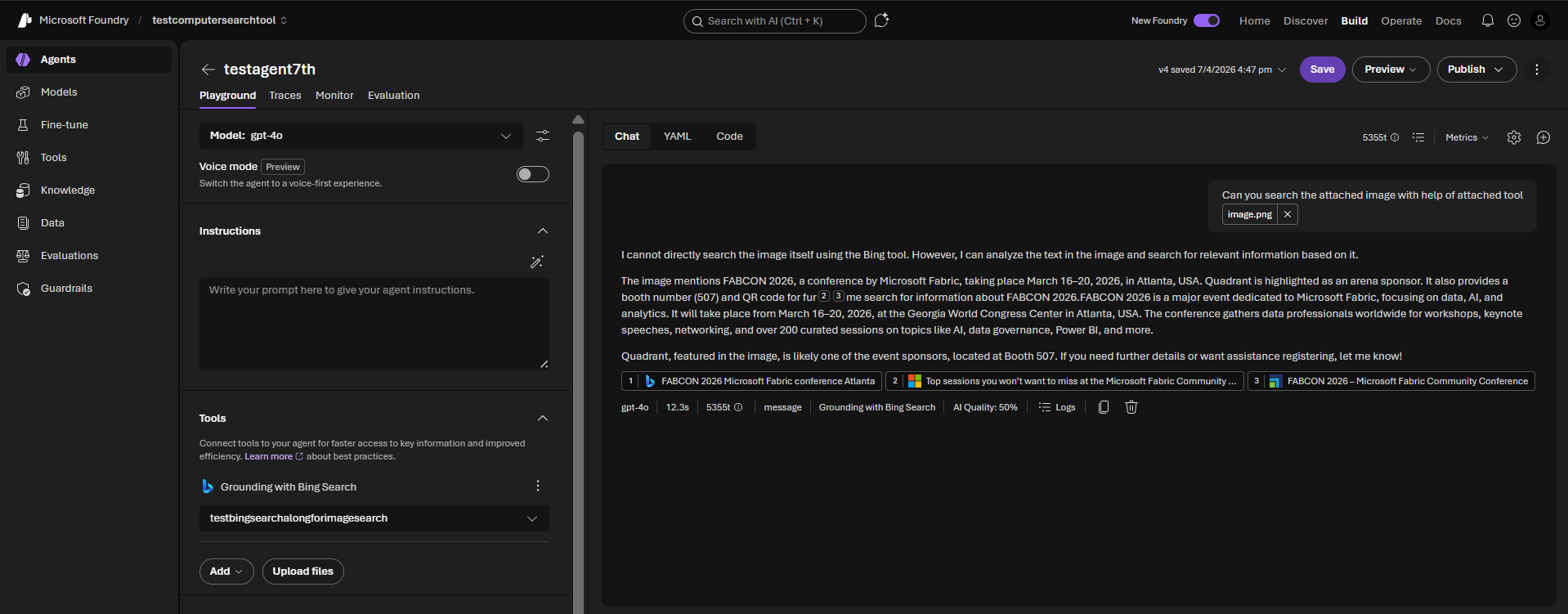
Task: Open the AI chat sparkle icon beside search
Action: [x=881, y=20]
